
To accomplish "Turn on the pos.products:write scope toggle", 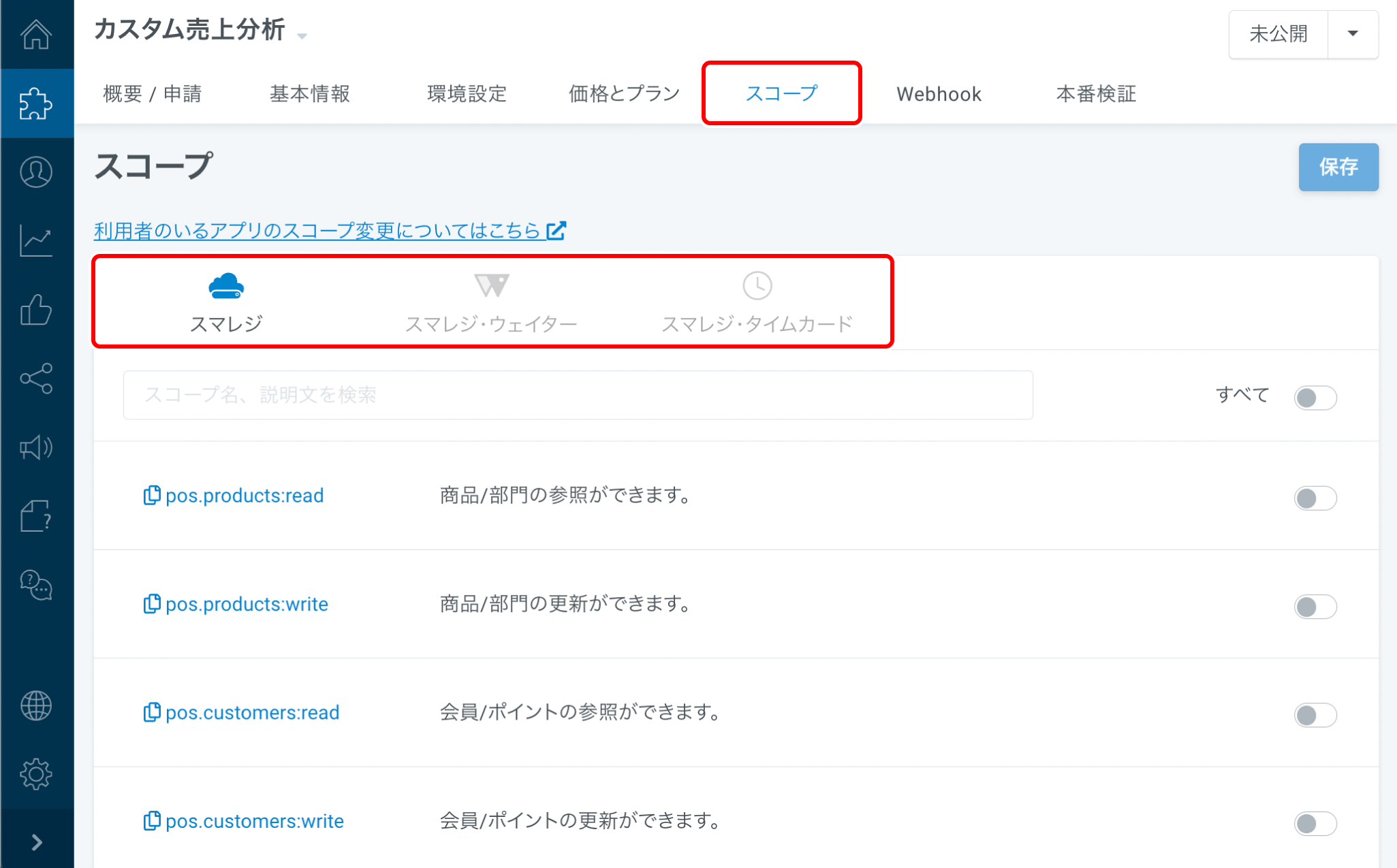I will 1315,607.
